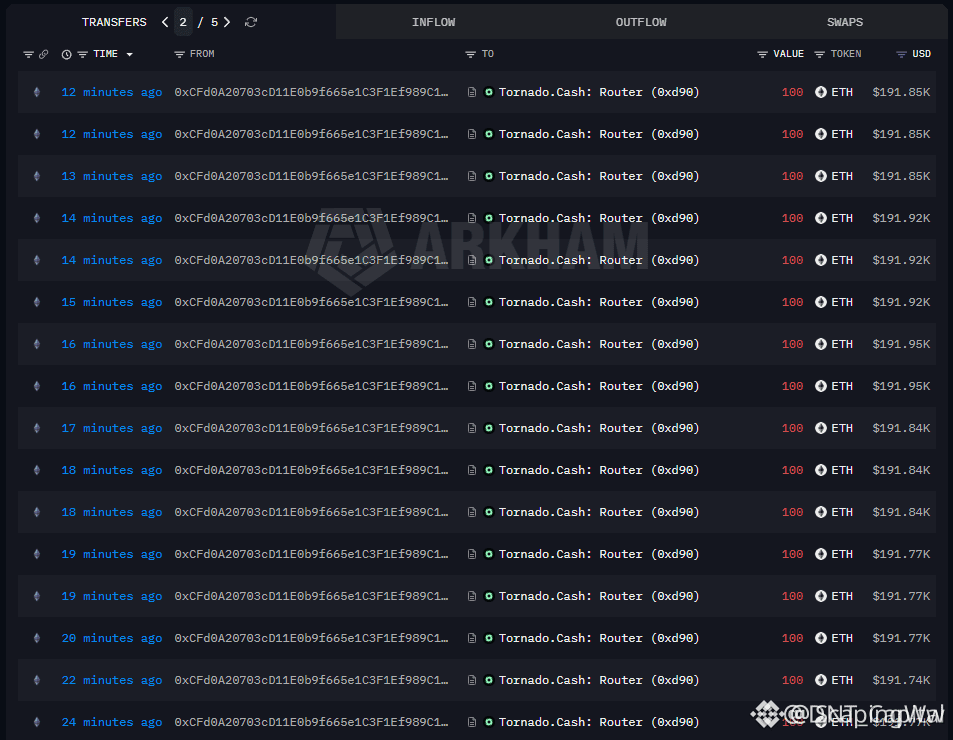The height and width of the screenshot is (740, 953).
Task: Click Ethereum chain icon in 24 minutes row
Action: coord(37,722)
